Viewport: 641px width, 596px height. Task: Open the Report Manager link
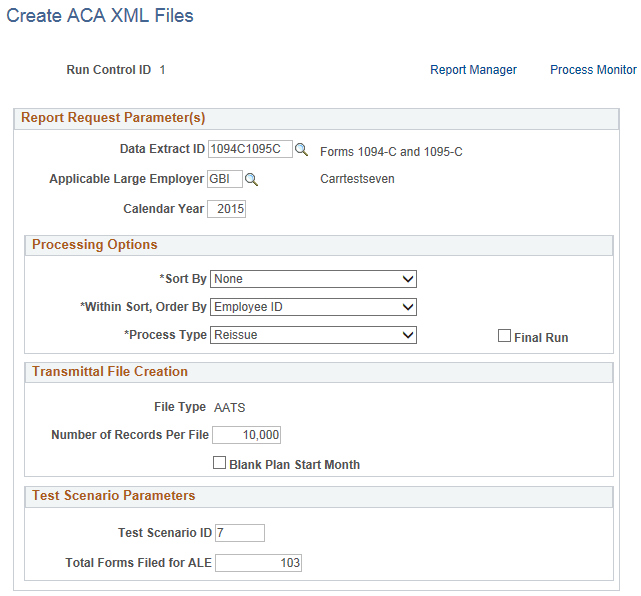[473, 70]
